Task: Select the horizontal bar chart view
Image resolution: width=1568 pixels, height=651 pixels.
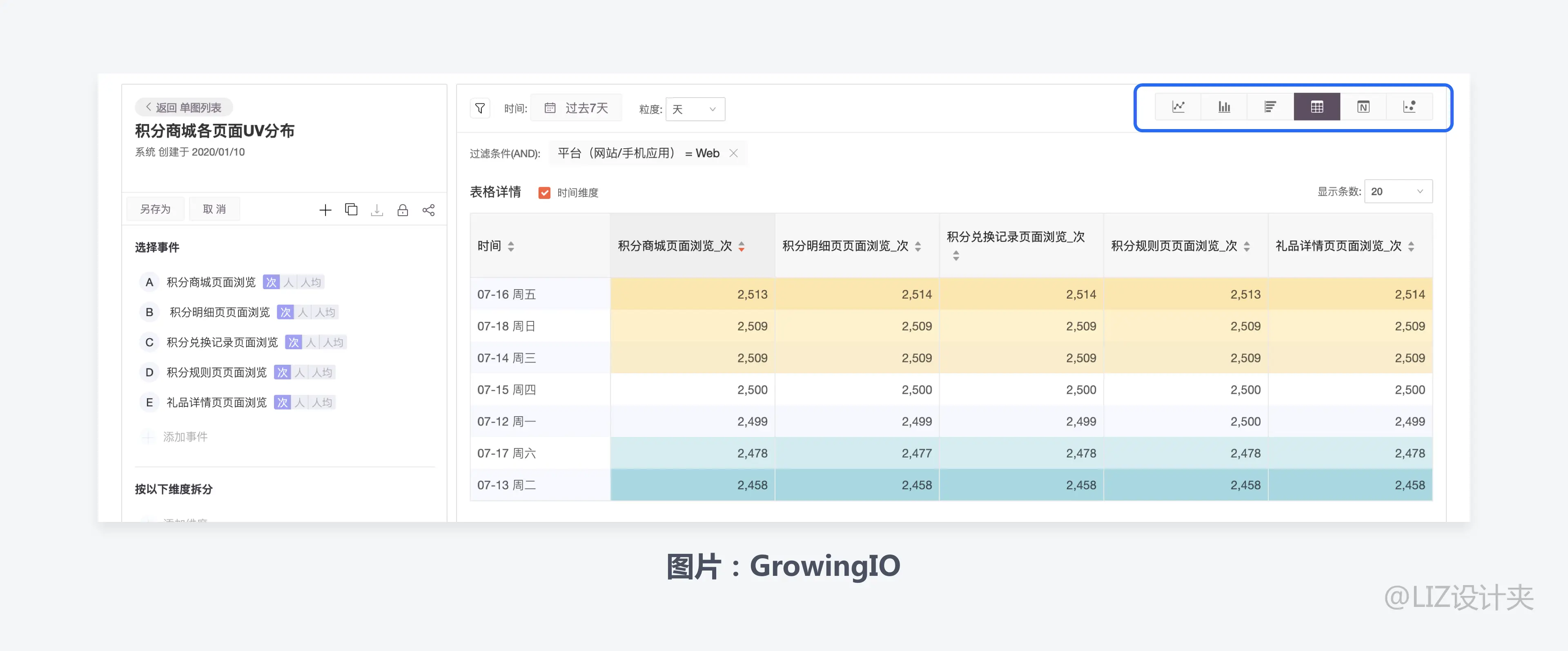Action: coord(1270,107)
